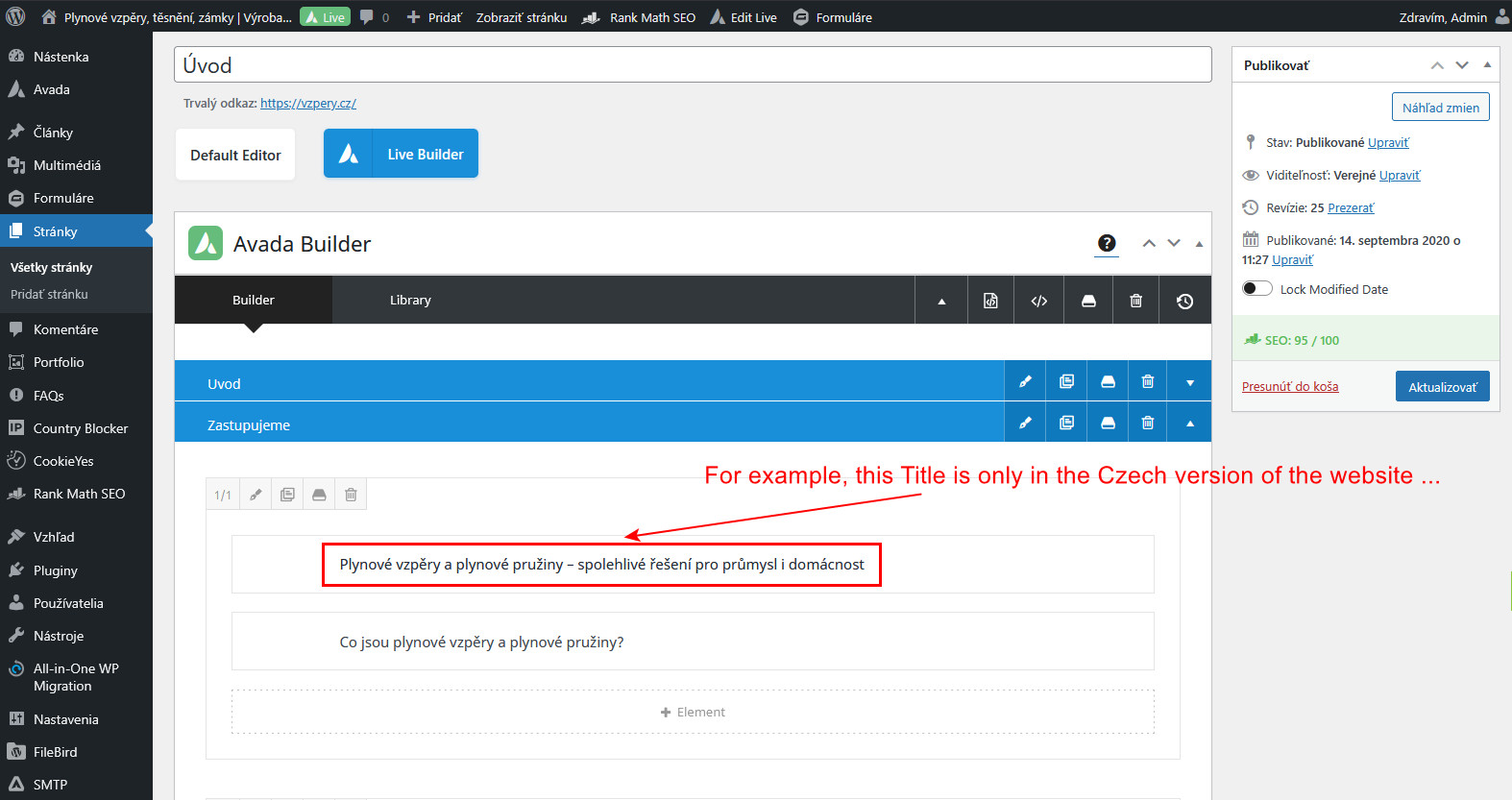Screen dimensions: 1512x800
Task: Open Zdravím, Admin user menu
Action: tap(1453, 17)
